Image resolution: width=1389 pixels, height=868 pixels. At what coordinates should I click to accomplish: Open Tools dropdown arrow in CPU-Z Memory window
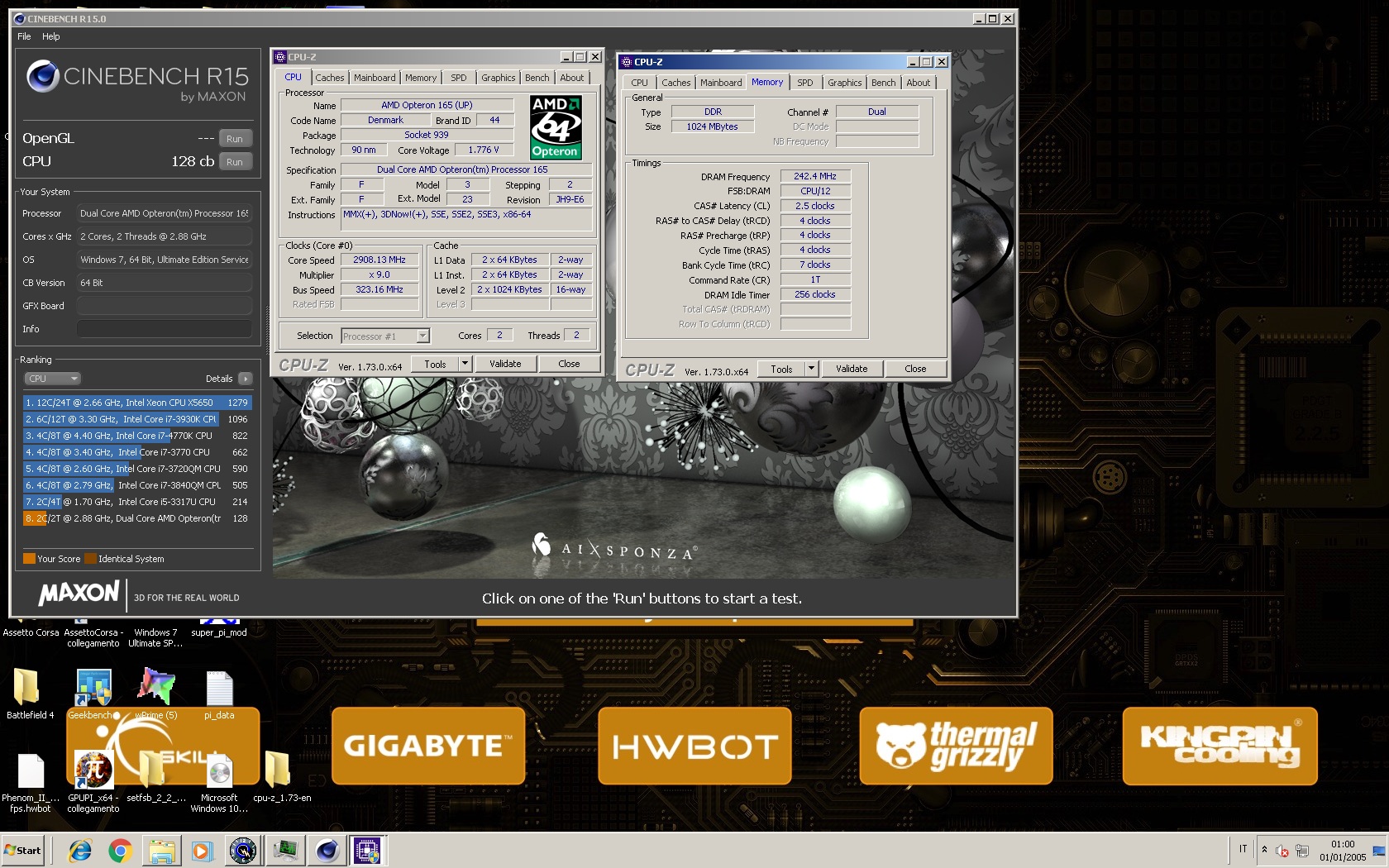(x=812, y=369)
